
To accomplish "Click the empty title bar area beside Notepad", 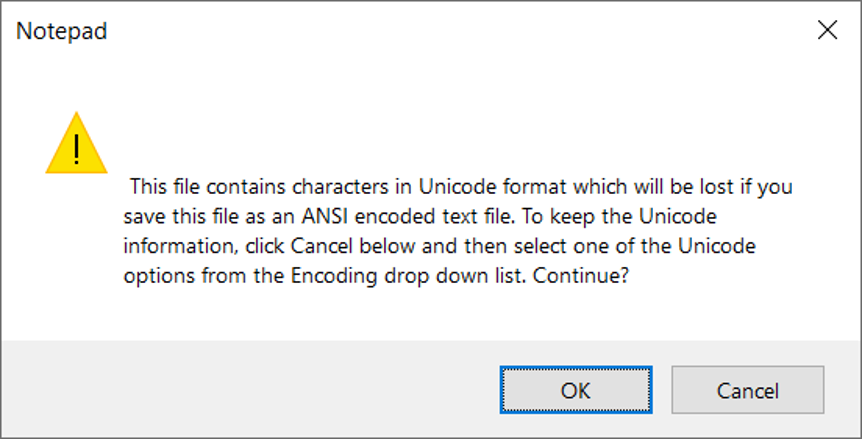I will point(440,31).
